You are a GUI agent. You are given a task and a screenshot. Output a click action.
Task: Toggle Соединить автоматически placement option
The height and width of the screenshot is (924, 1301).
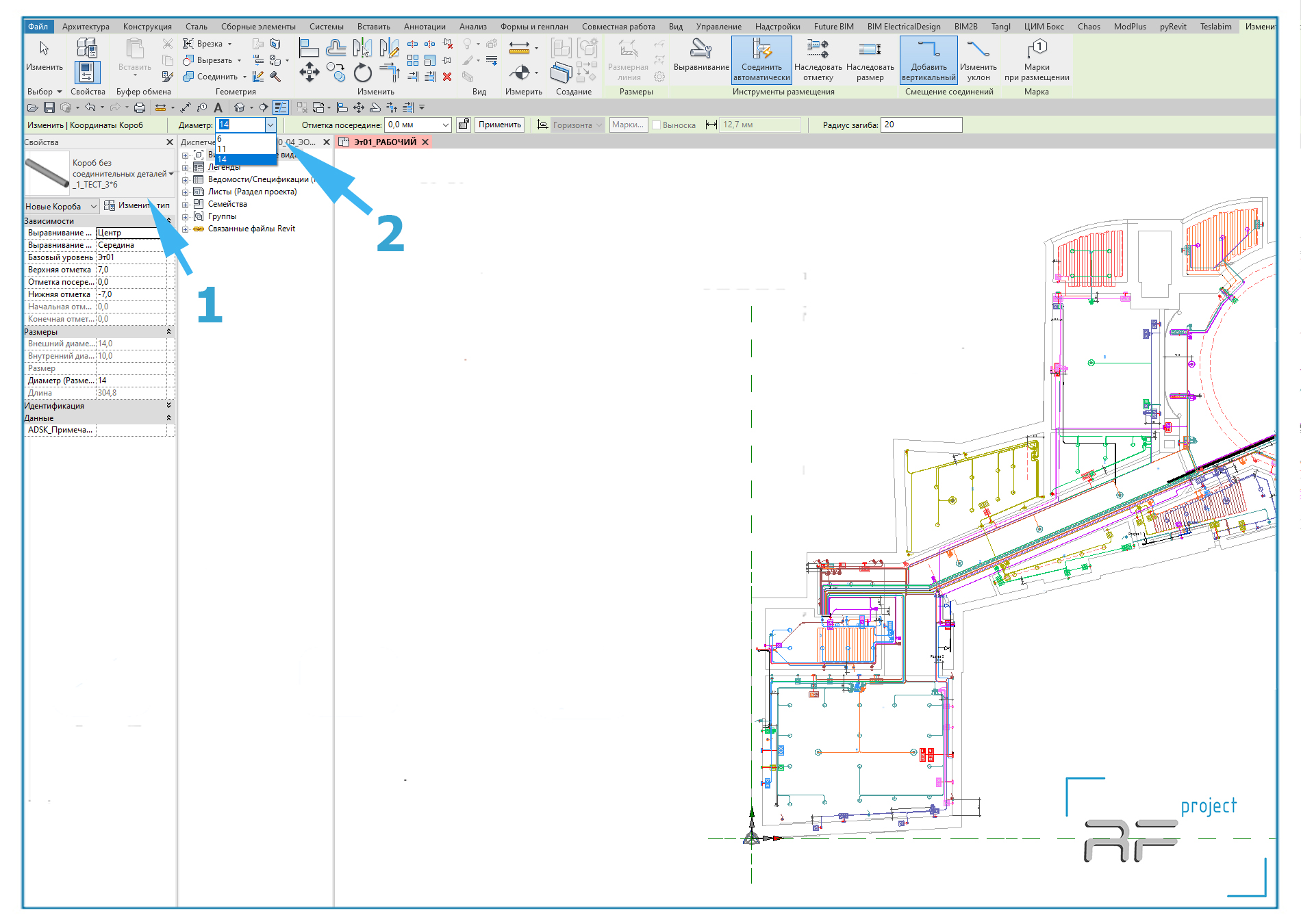pyautogui.click(x=761, y=60)
